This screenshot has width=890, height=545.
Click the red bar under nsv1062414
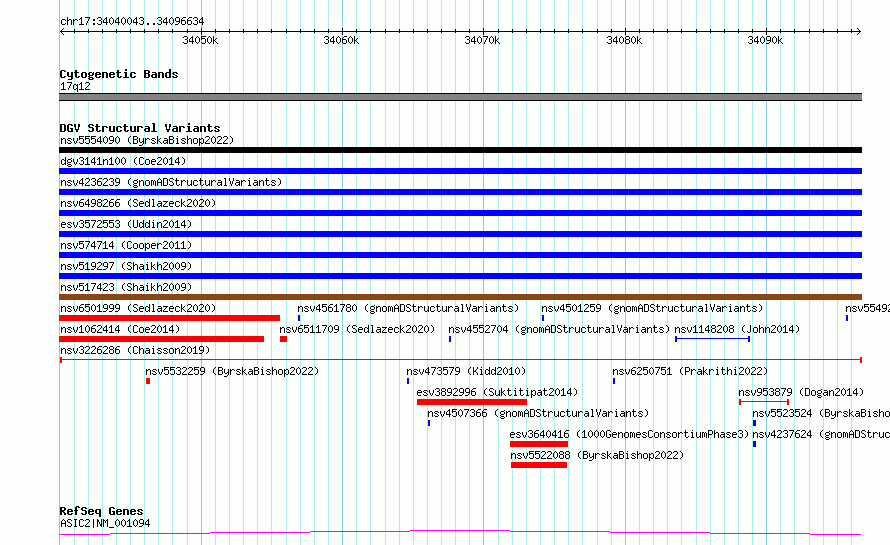click(x=162, y=339)
